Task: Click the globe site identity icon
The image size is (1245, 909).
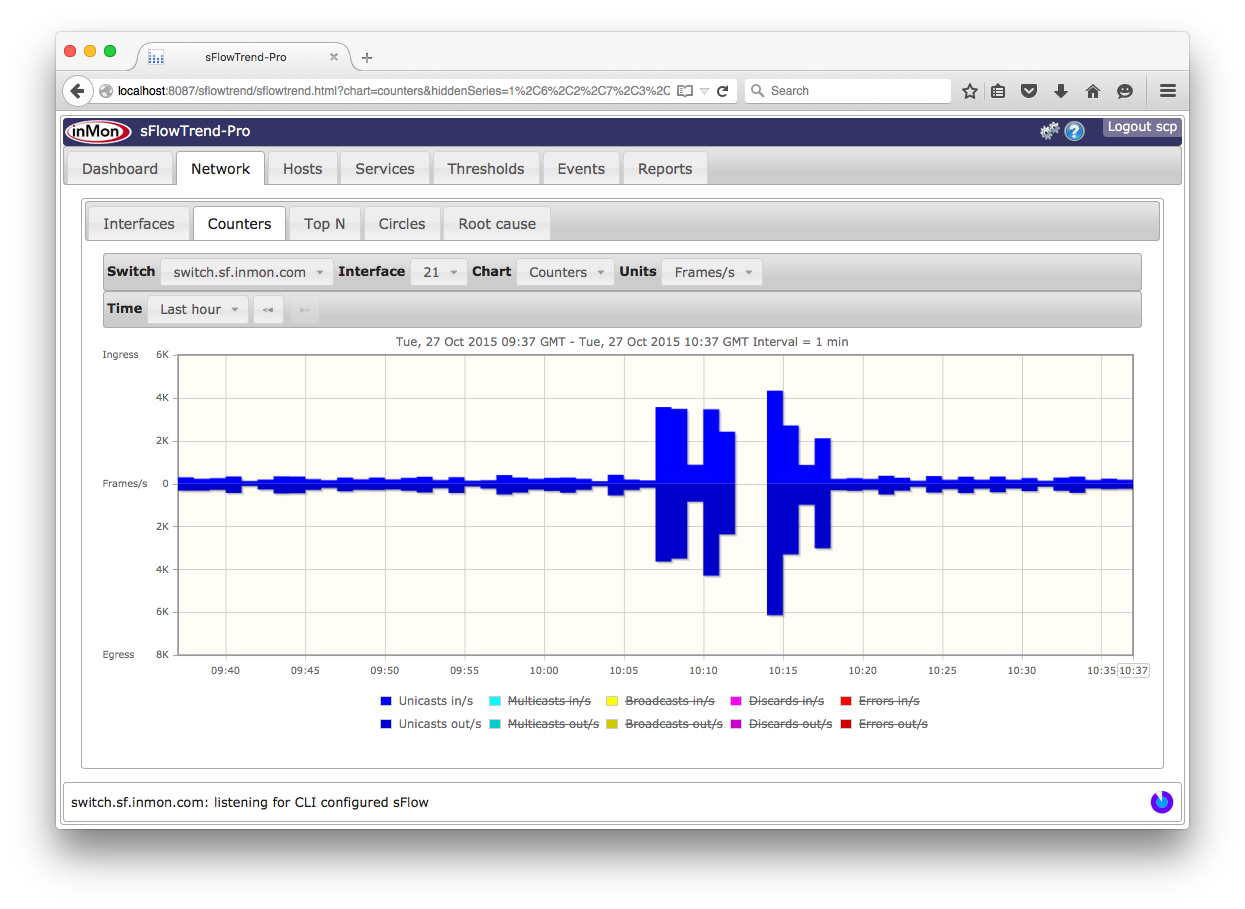Action: pyautogui.click(x=106, y=91)
